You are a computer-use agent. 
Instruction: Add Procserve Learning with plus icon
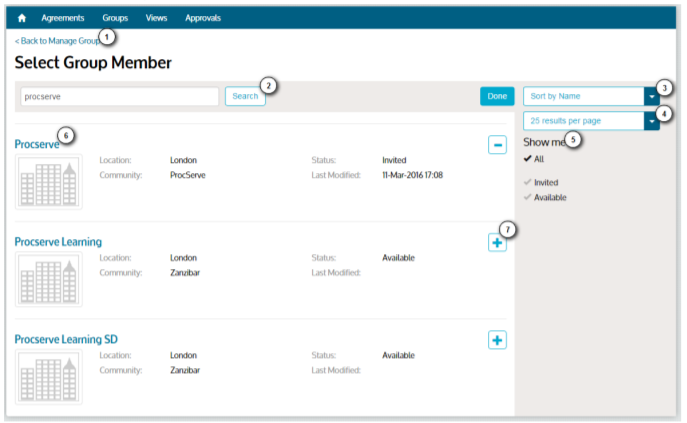497,242
